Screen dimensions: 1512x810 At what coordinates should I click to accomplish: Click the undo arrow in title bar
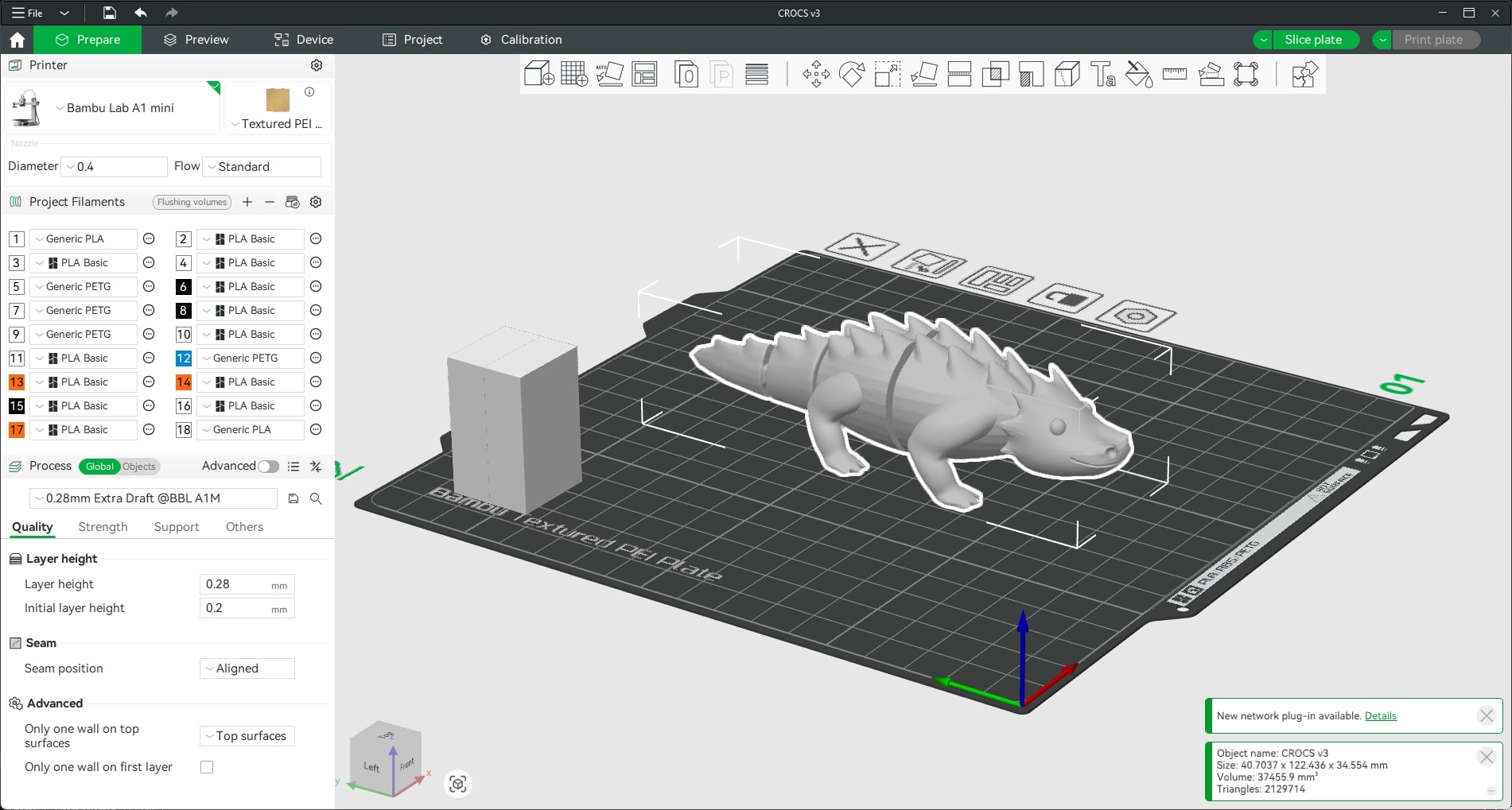coord(141,13)
